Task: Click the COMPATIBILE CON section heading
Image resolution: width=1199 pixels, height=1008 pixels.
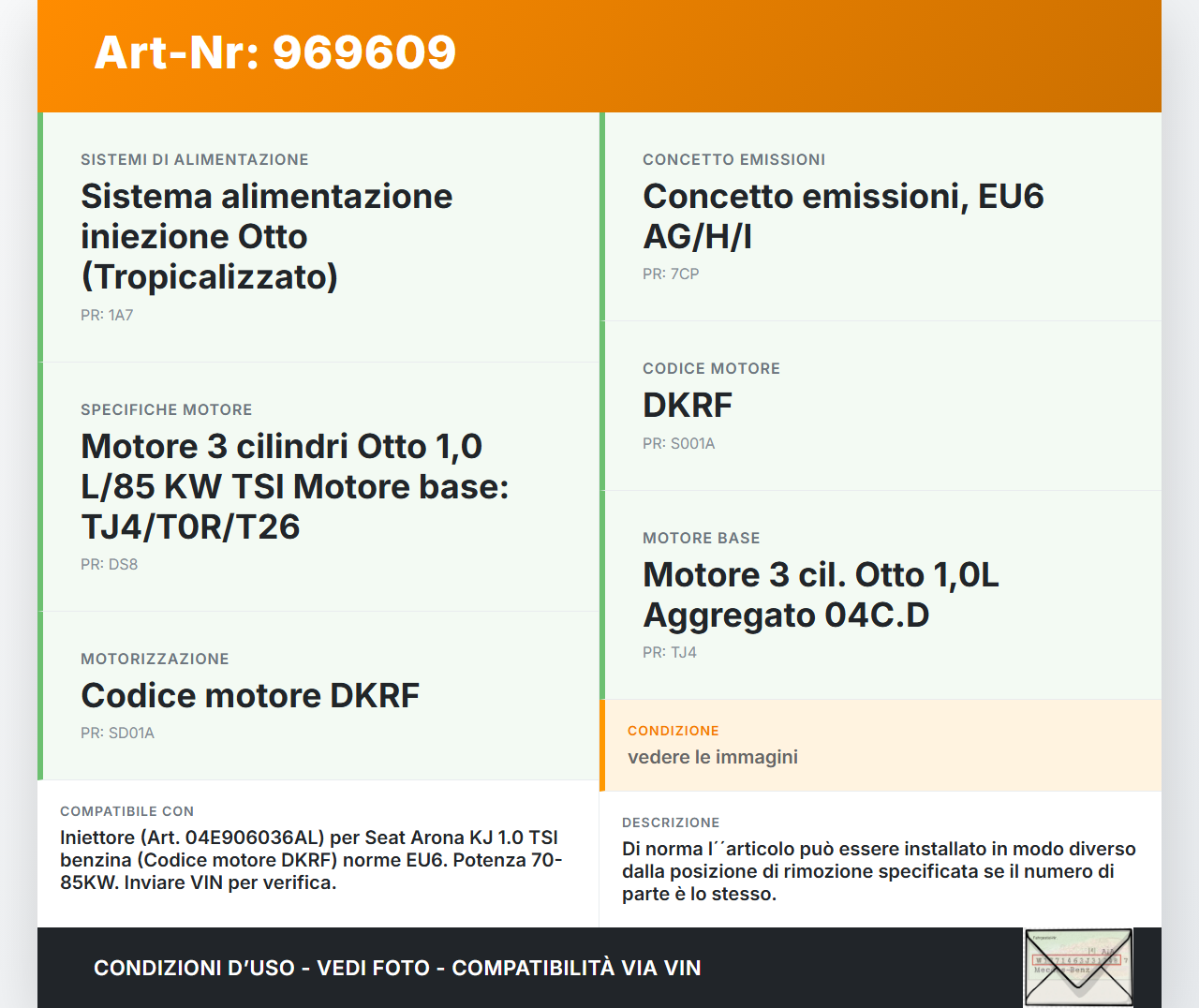Action: (x=126, y=810)
